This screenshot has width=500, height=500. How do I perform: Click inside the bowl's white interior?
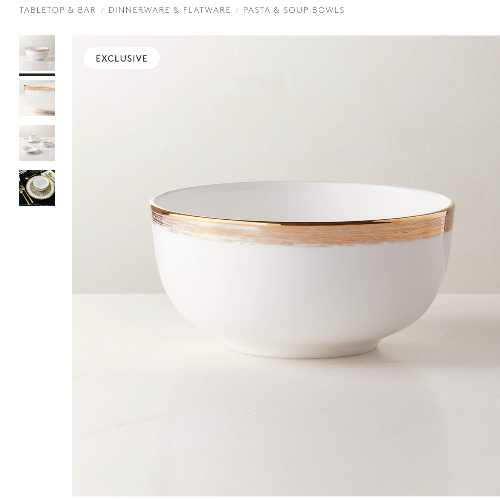pyautogui.click(x=300, y=202)
